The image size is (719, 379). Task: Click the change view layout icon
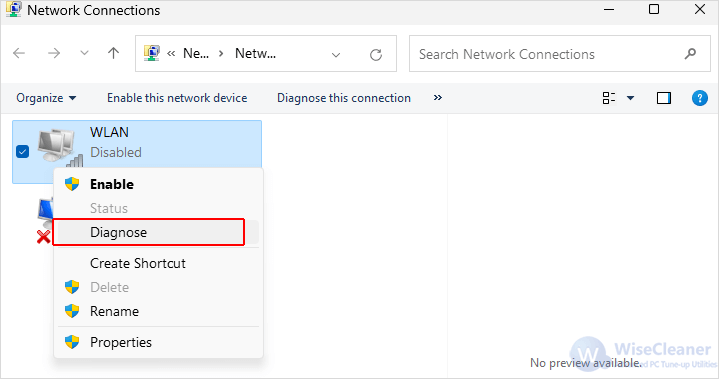pos(608,98)
